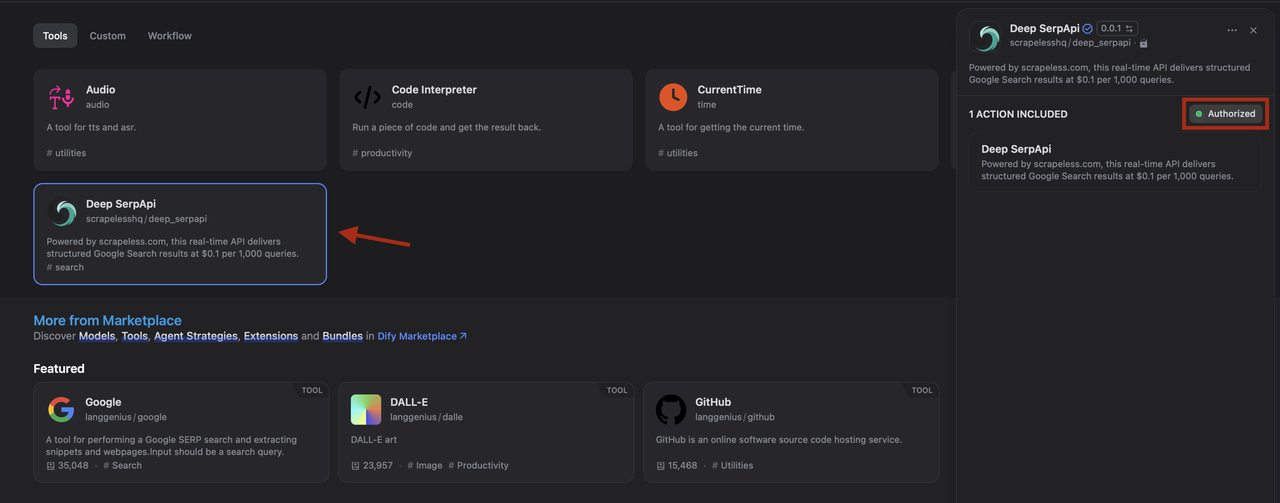The height and width of the screenshot is (503, 1280).
Task: Close the Deep SerpApi detail panel
Action: (1254, 30)
